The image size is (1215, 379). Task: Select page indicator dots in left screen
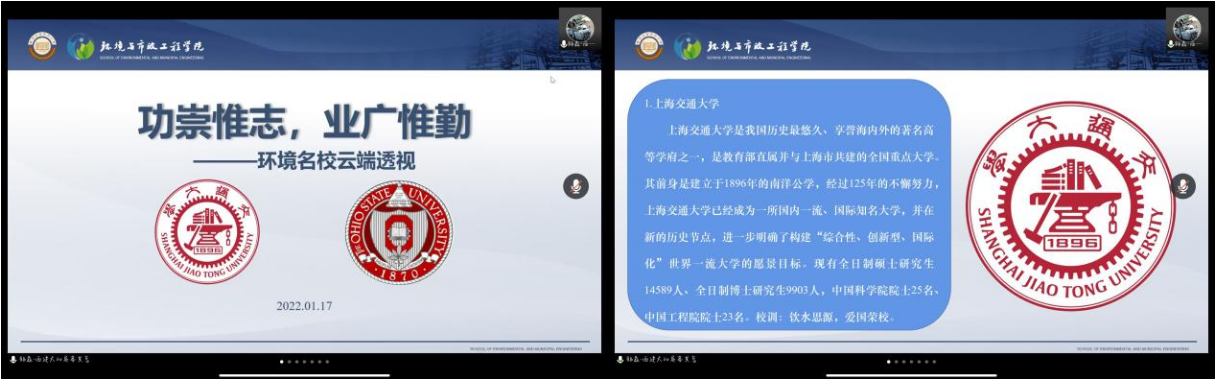(304, 362)
